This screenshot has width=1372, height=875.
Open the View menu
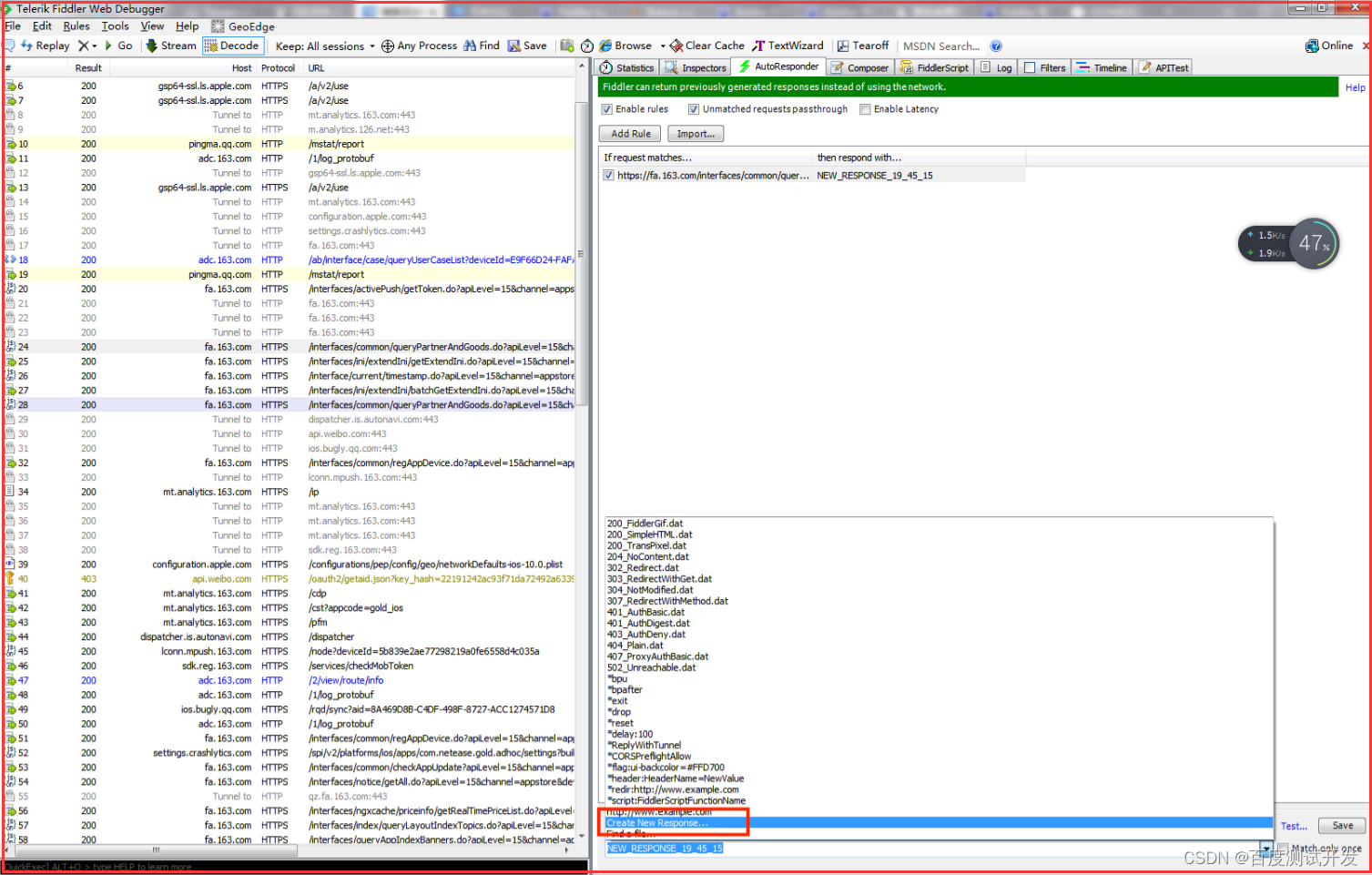coord(152,26)
